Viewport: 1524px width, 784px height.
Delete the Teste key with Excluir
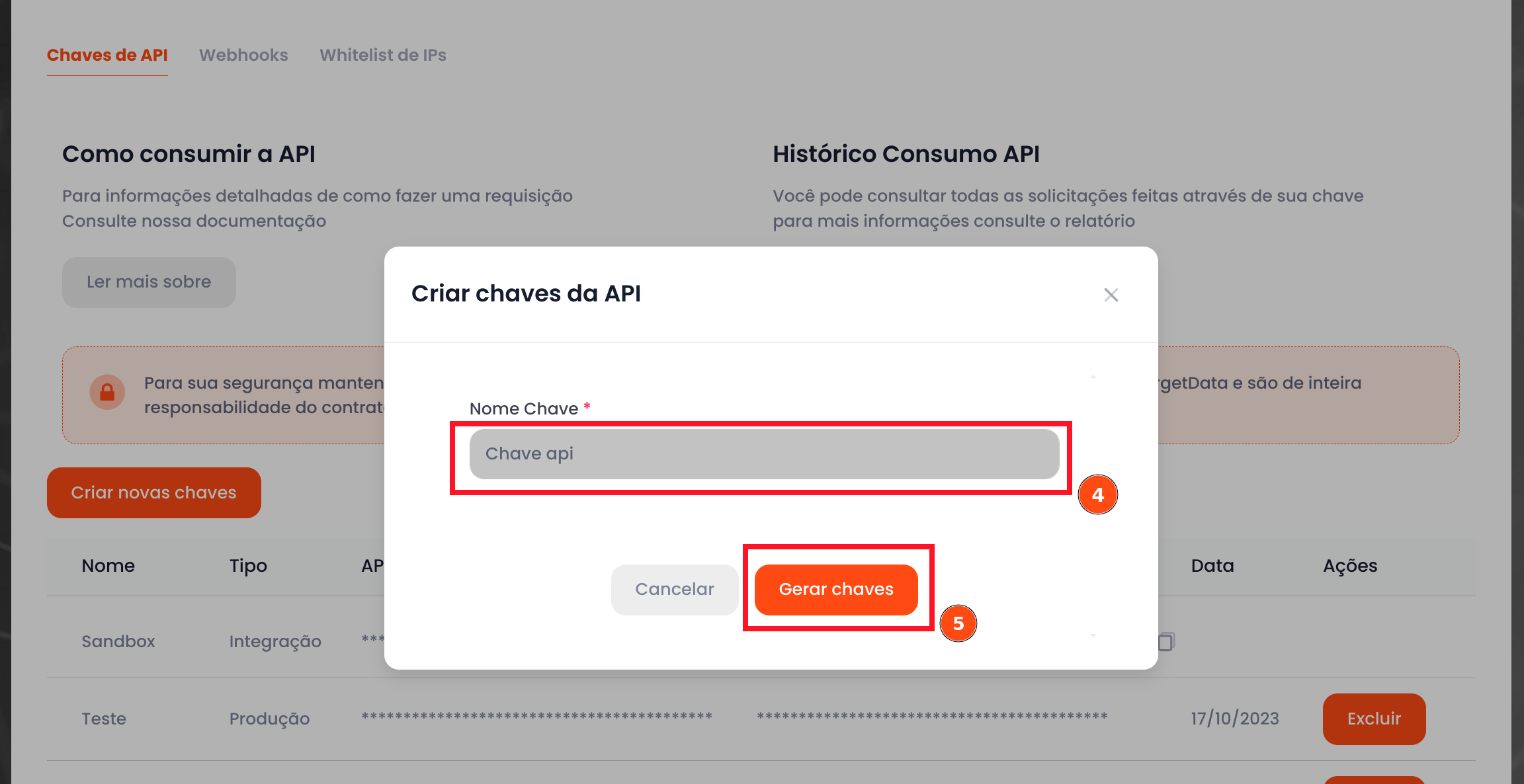coord(1374,719)
